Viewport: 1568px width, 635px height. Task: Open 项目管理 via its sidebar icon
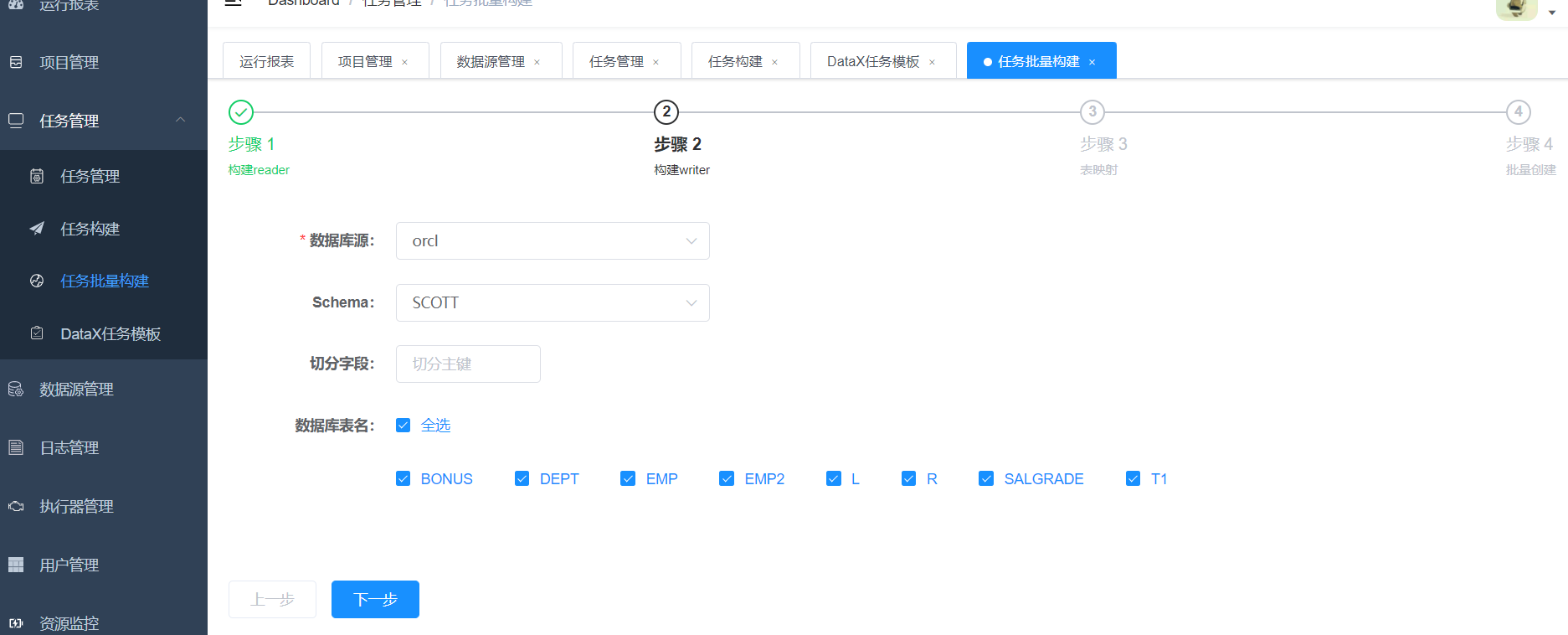pyautogui.click(x=16, y=62)
